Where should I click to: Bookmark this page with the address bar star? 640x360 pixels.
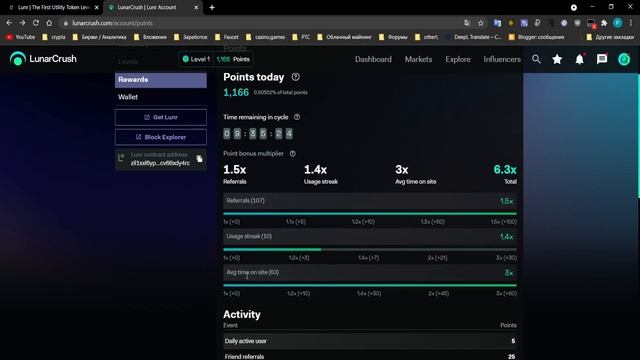[481, 23]
